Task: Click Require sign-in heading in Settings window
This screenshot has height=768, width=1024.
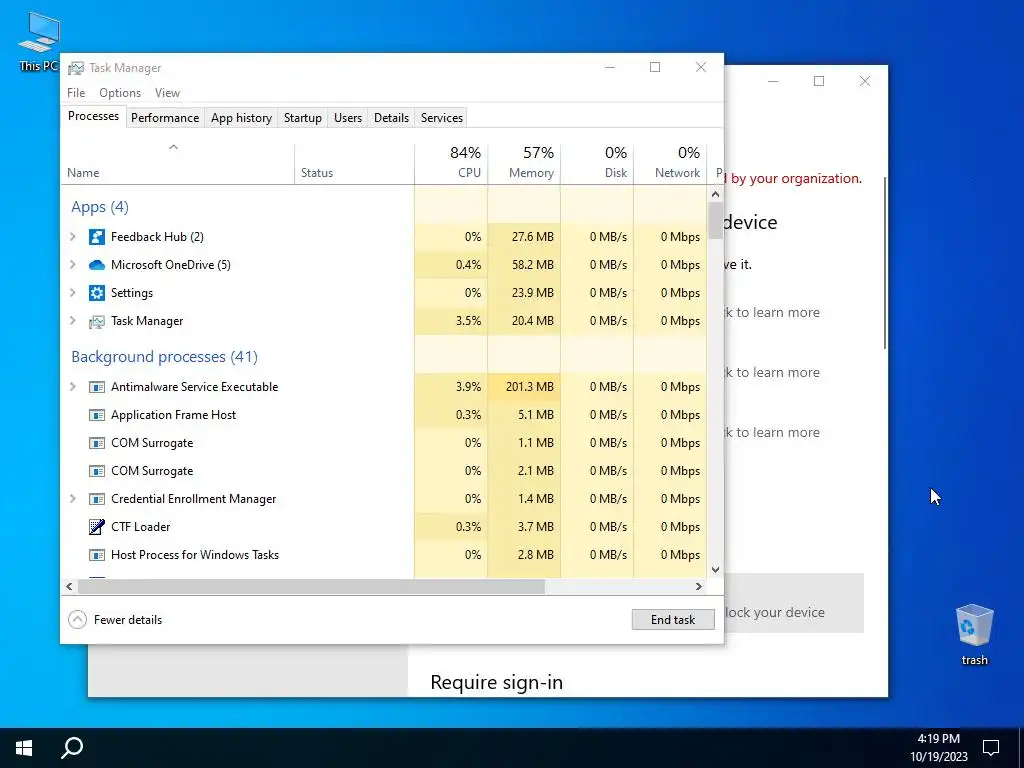Action: coord(496,682)
